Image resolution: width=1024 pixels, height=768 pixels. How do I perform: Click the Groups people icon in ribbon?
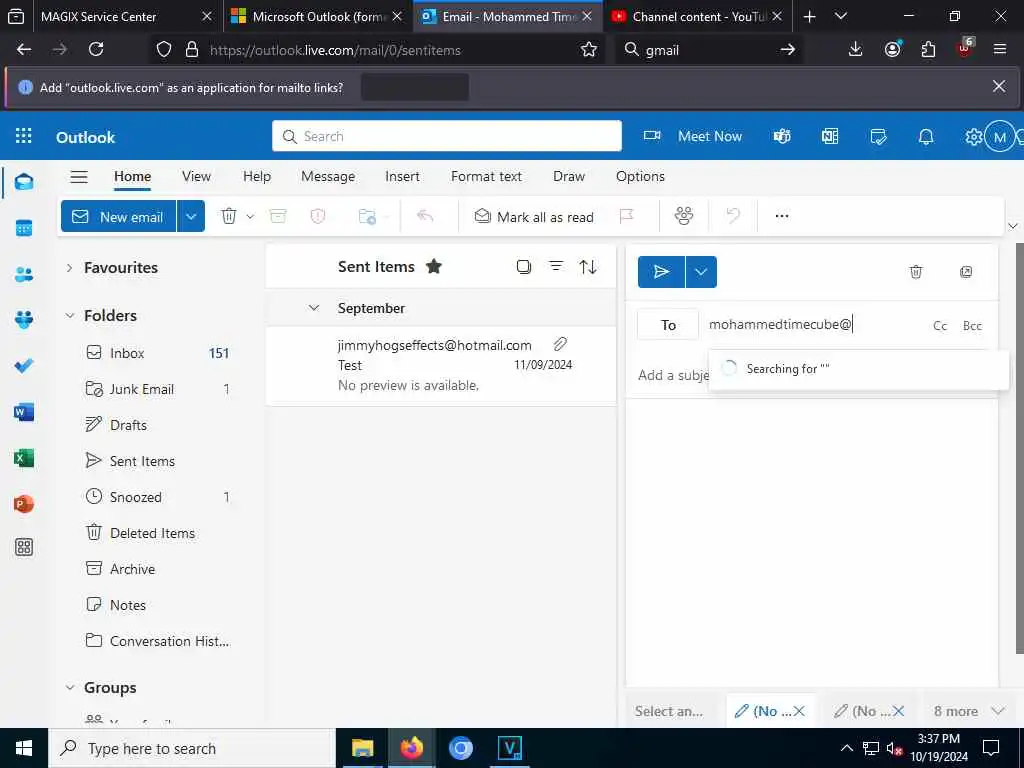[x=684, y=216]
